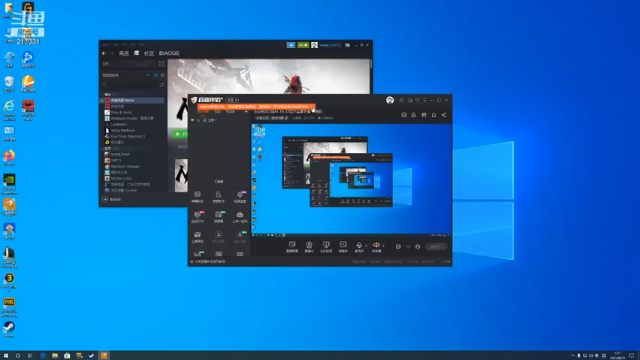
Task: Expand the speaker options arrow
Action: click(383, 246)
